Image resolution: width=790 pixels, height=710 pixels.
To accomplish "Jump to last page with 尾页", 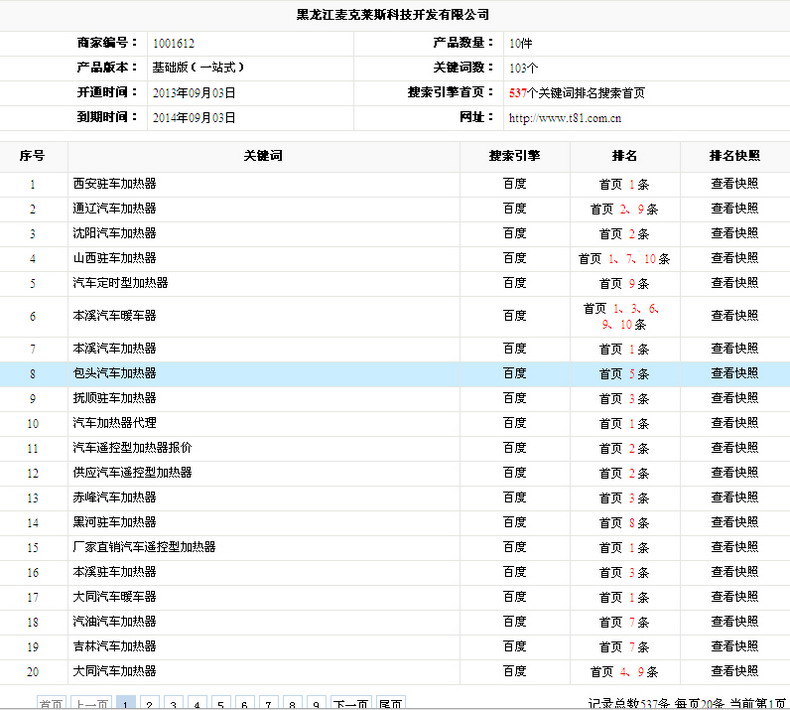I will (390, 703).
